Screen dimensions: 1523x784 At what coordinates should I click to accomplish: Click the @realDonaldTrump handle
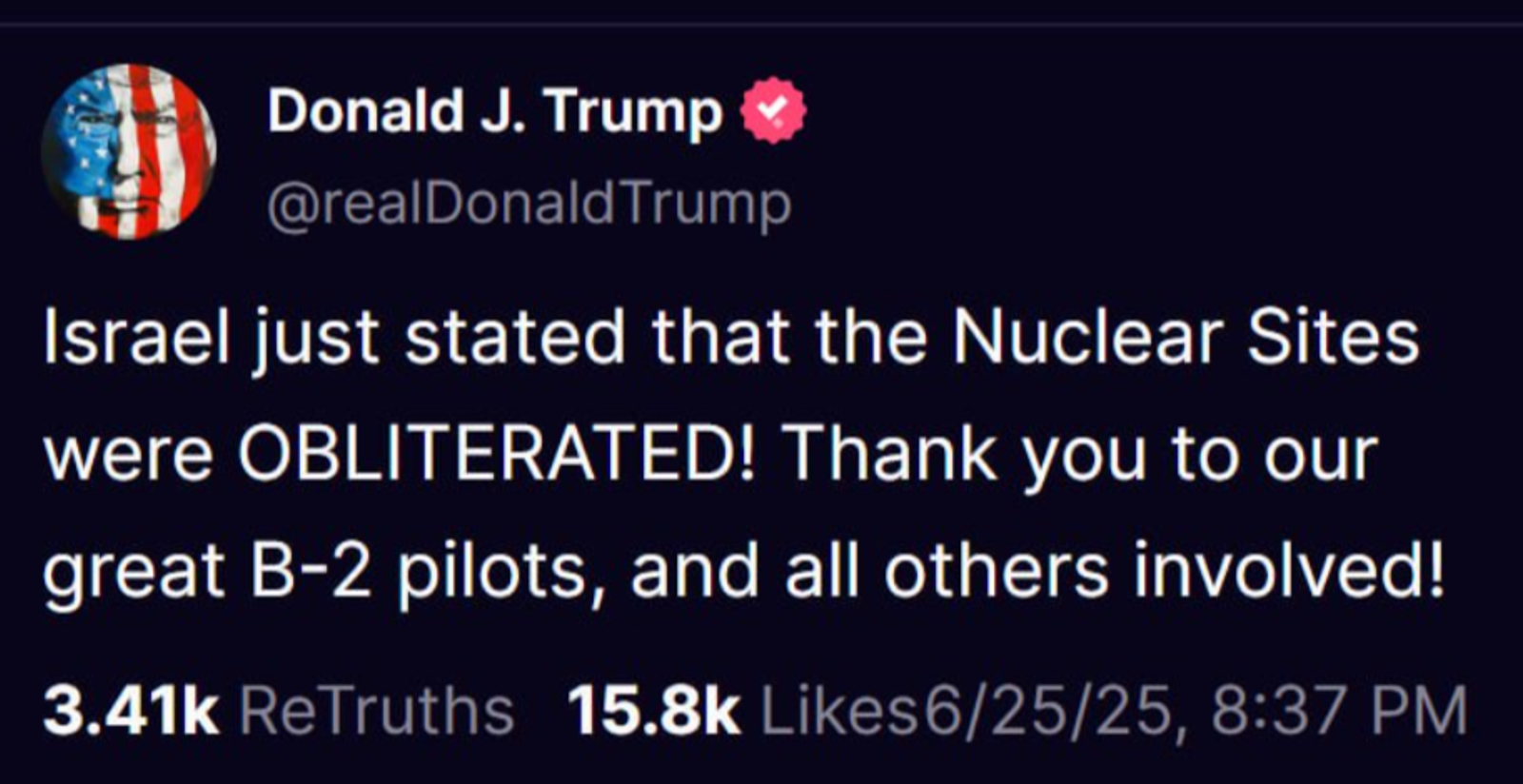529,204
